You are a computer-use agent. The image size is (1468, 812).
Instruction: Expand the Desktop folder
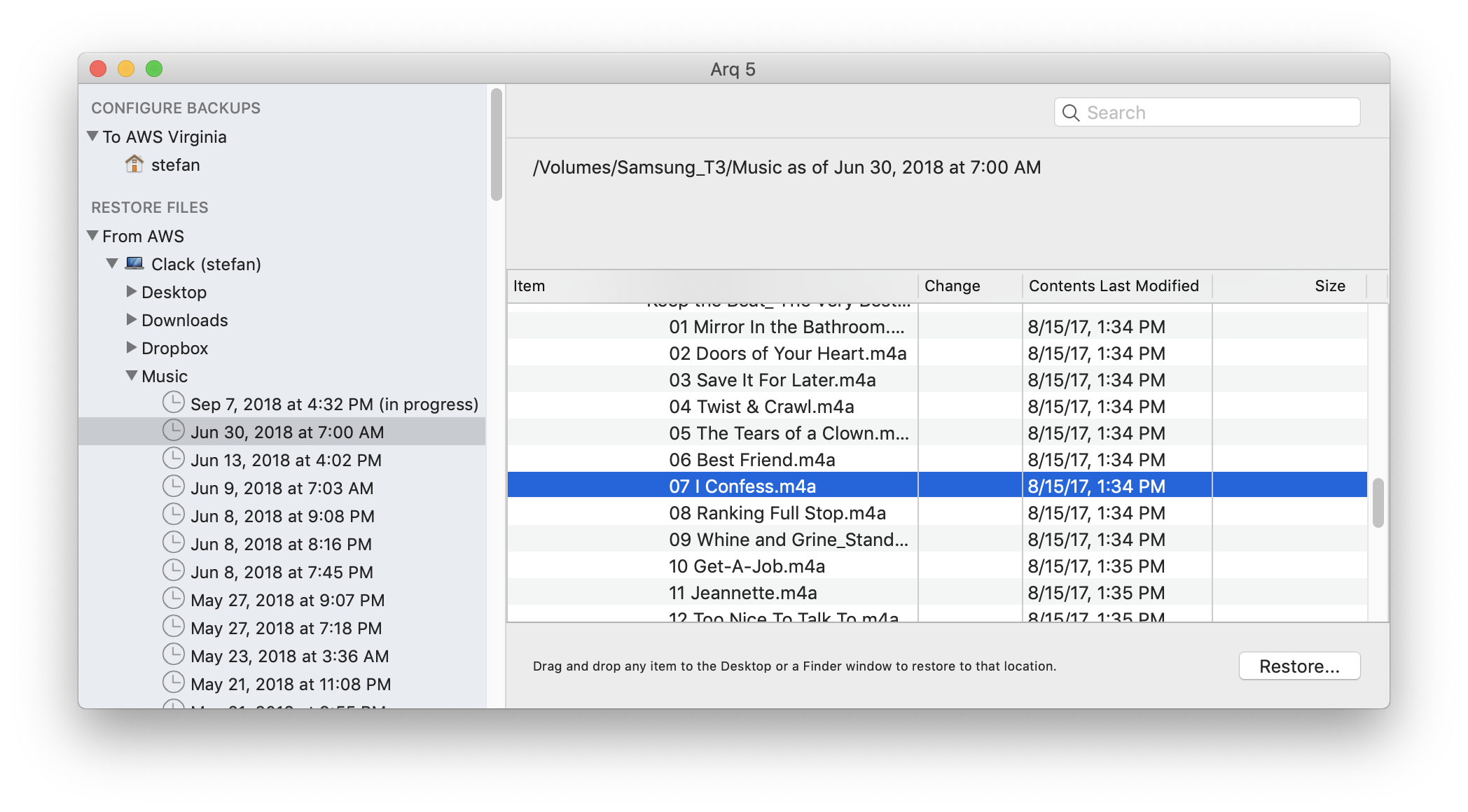[131, 292]
